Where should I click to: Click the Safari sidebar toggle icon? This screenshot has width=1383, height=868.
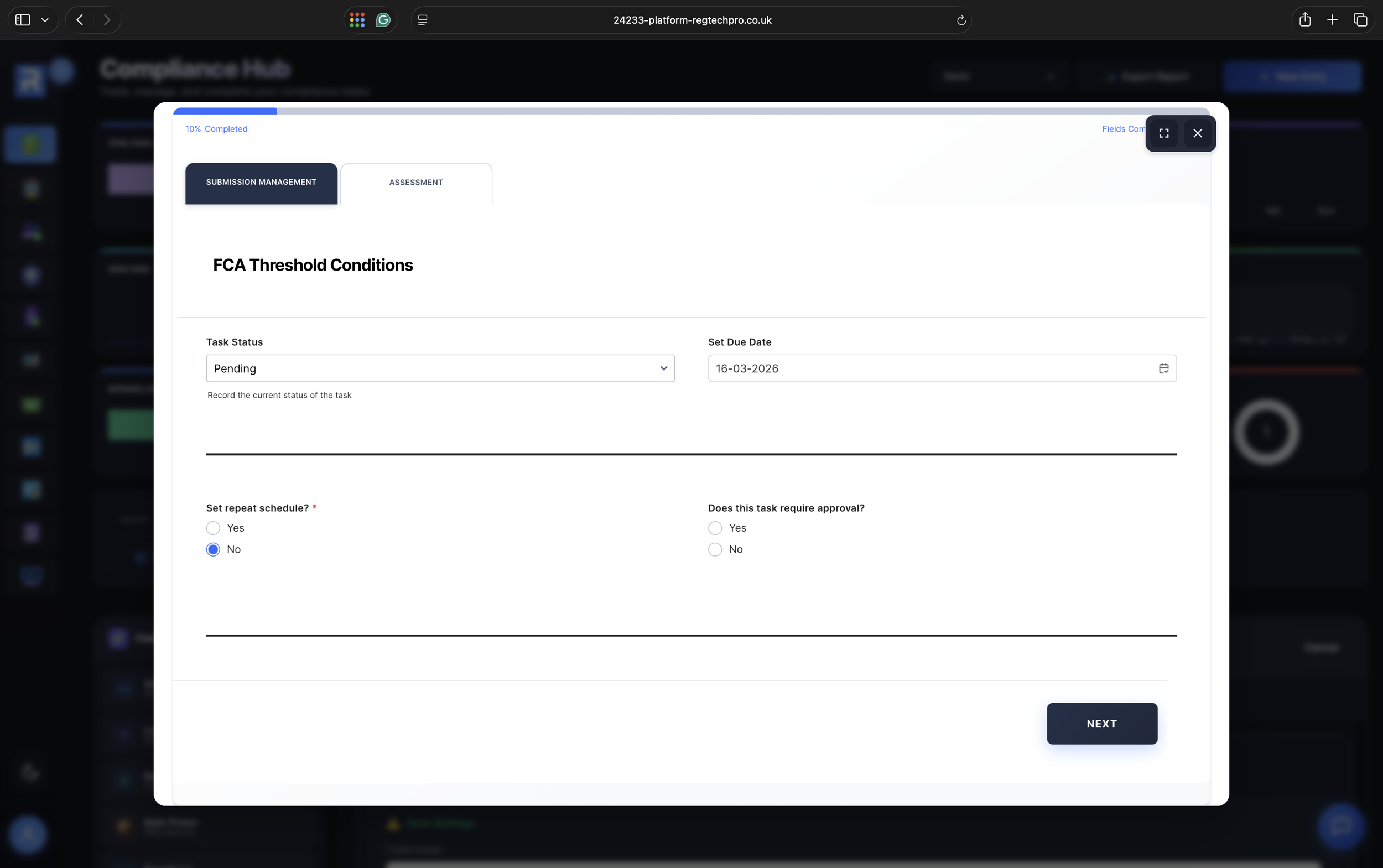(x=22, y=20)
